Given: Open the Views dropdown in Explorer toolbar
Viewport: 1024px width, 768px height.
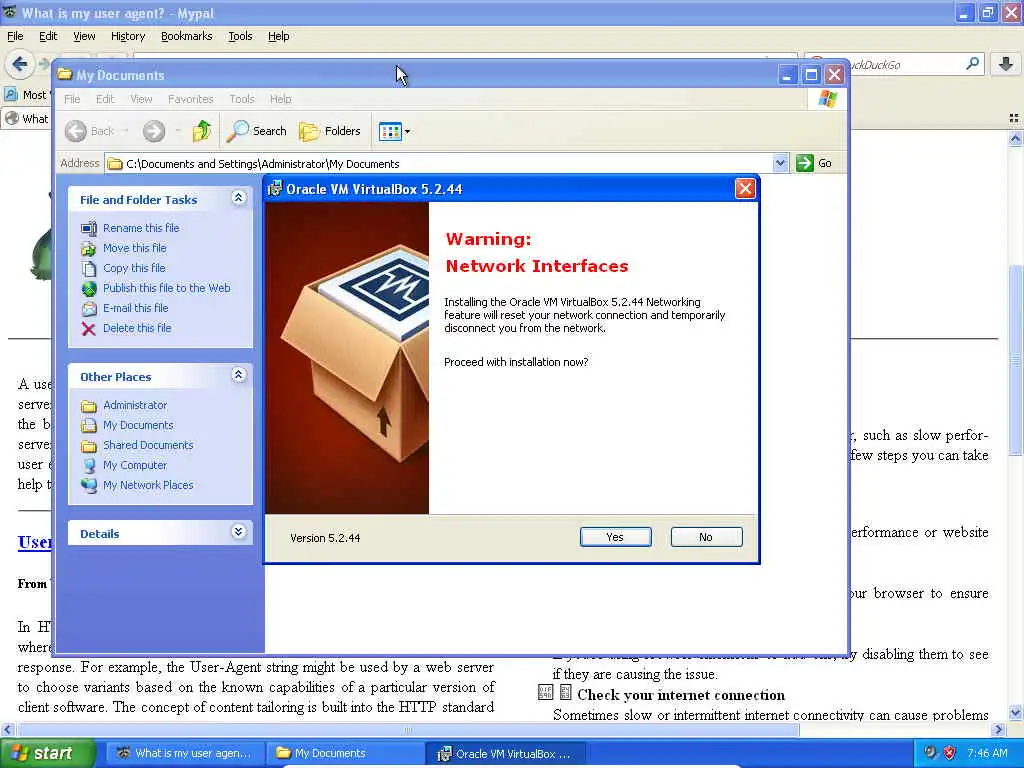Looking at the screenshot, I should pos(394,131).
